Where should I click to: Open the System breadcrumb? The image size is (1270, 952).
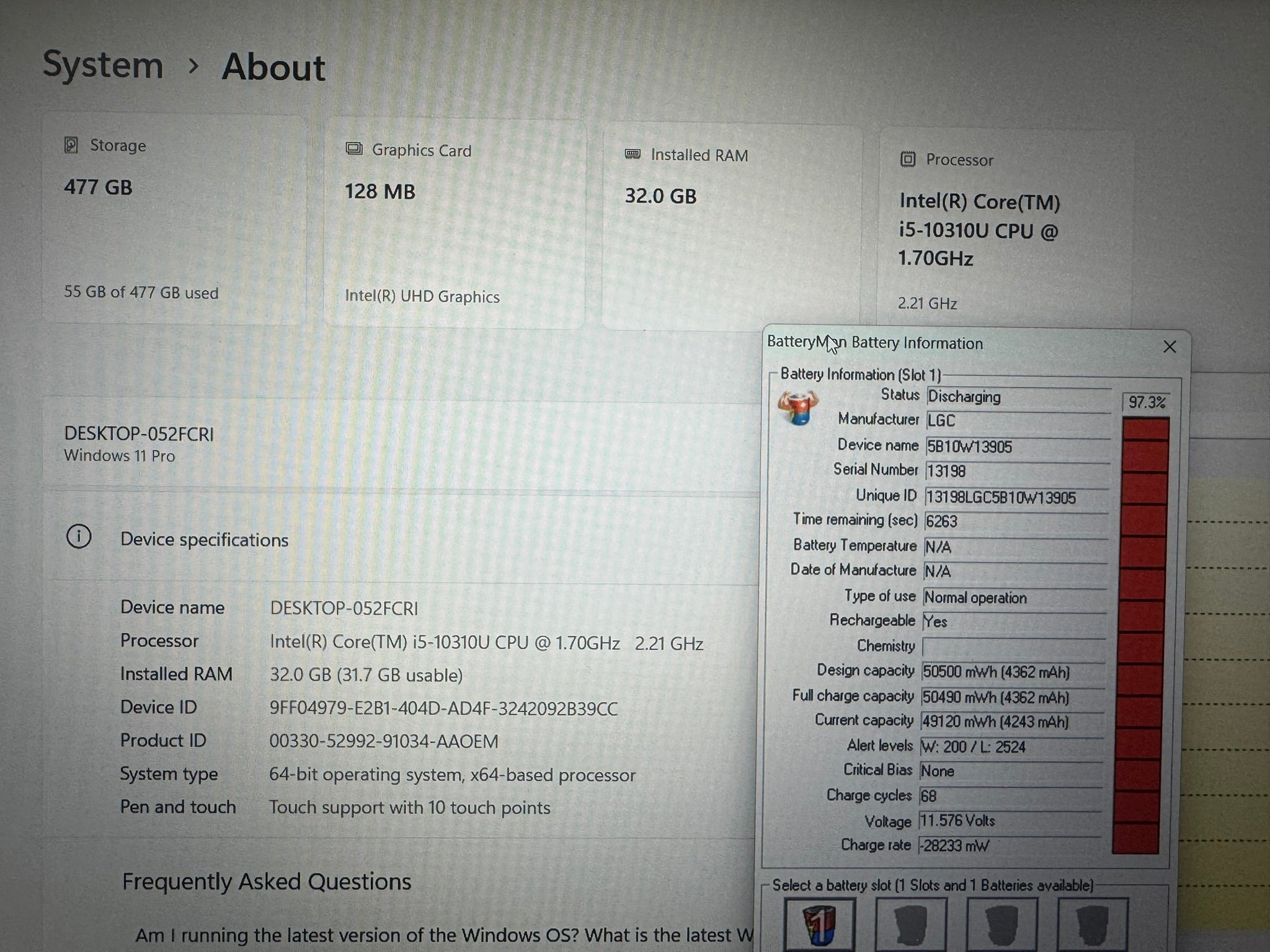tap(101, 64)
